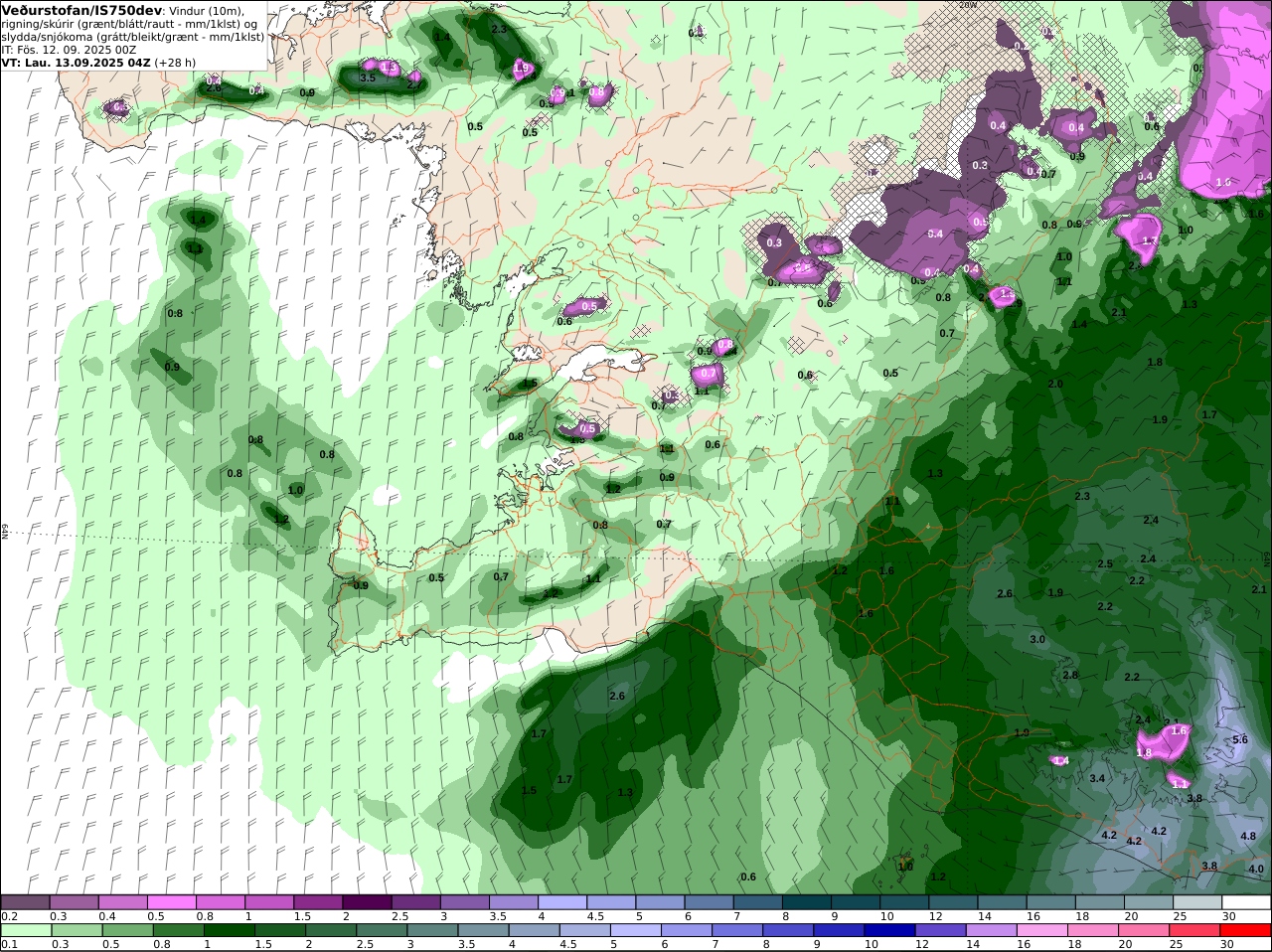Click the 4 blue-gray swatch in the bottom legend row

click(533, 930)
